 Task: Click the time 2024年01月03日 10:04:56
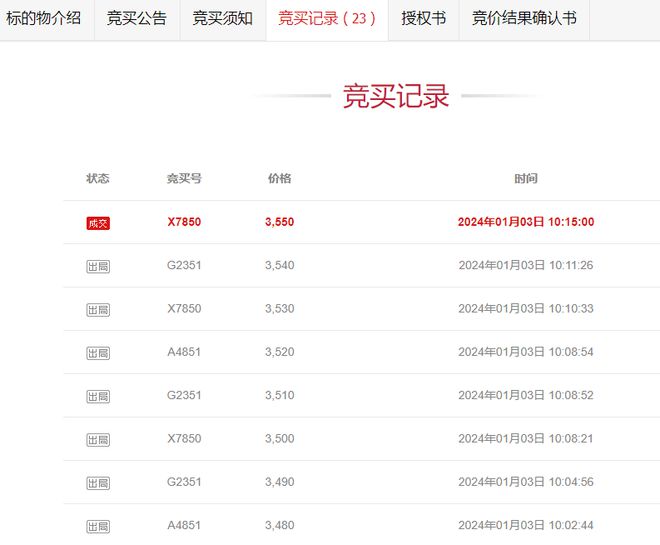pyautogui.click(x=526, y=482)
